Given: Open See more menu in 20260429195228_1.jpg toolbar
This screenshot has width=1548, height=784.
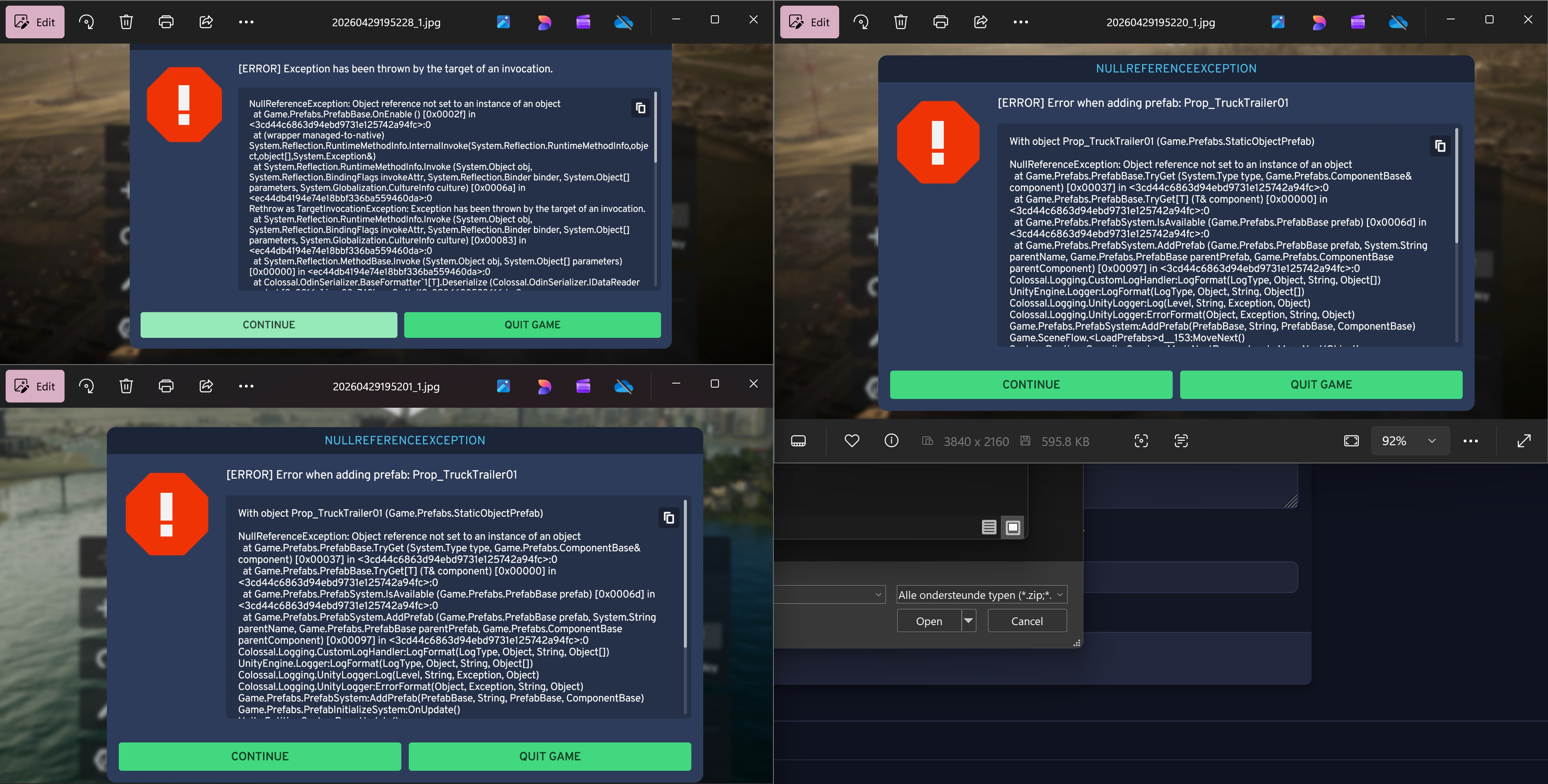Looking at the screenshot, I should (x=246, y=22).
